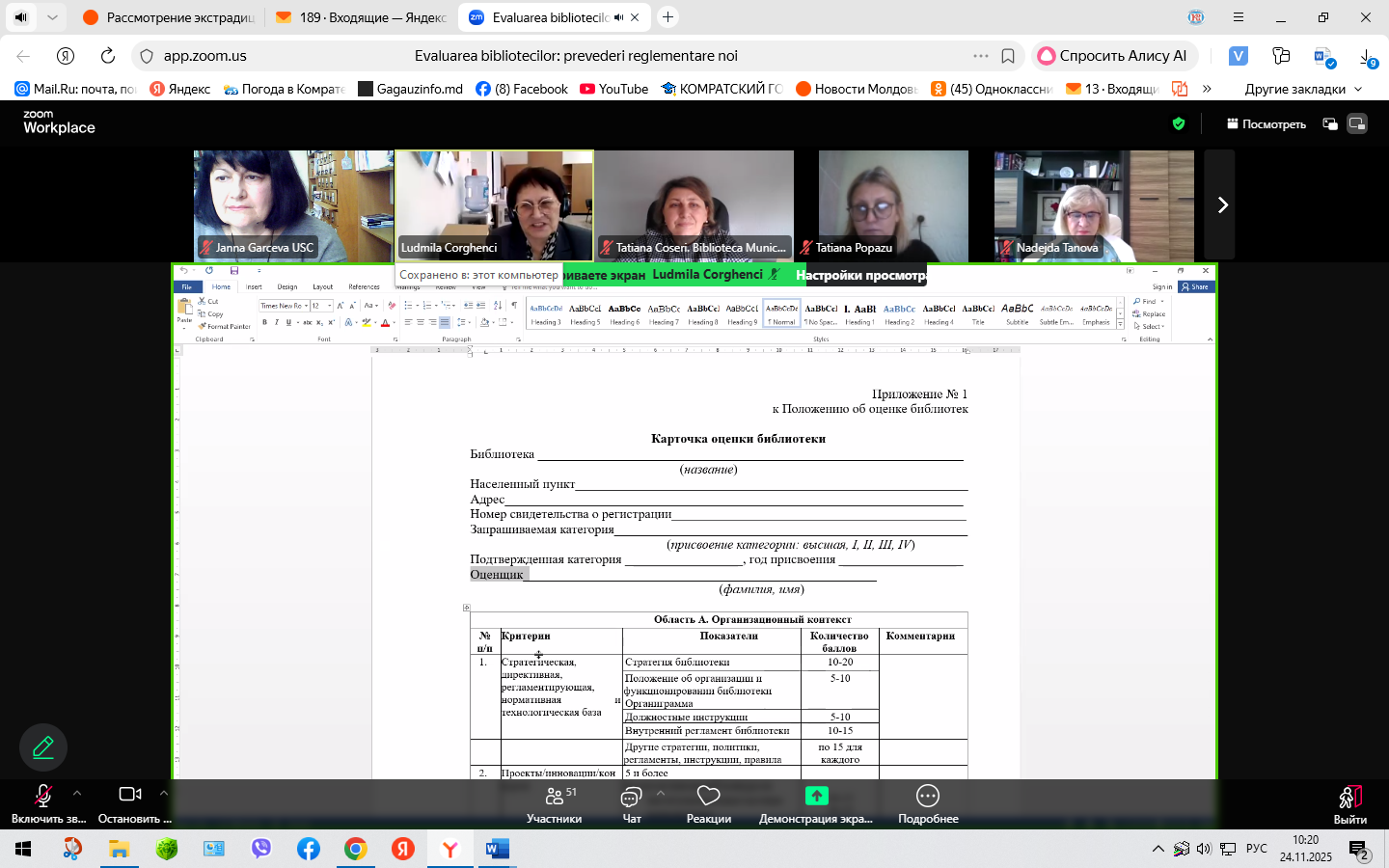Open Word from the Windows taskbar

(x=497, y=849)
